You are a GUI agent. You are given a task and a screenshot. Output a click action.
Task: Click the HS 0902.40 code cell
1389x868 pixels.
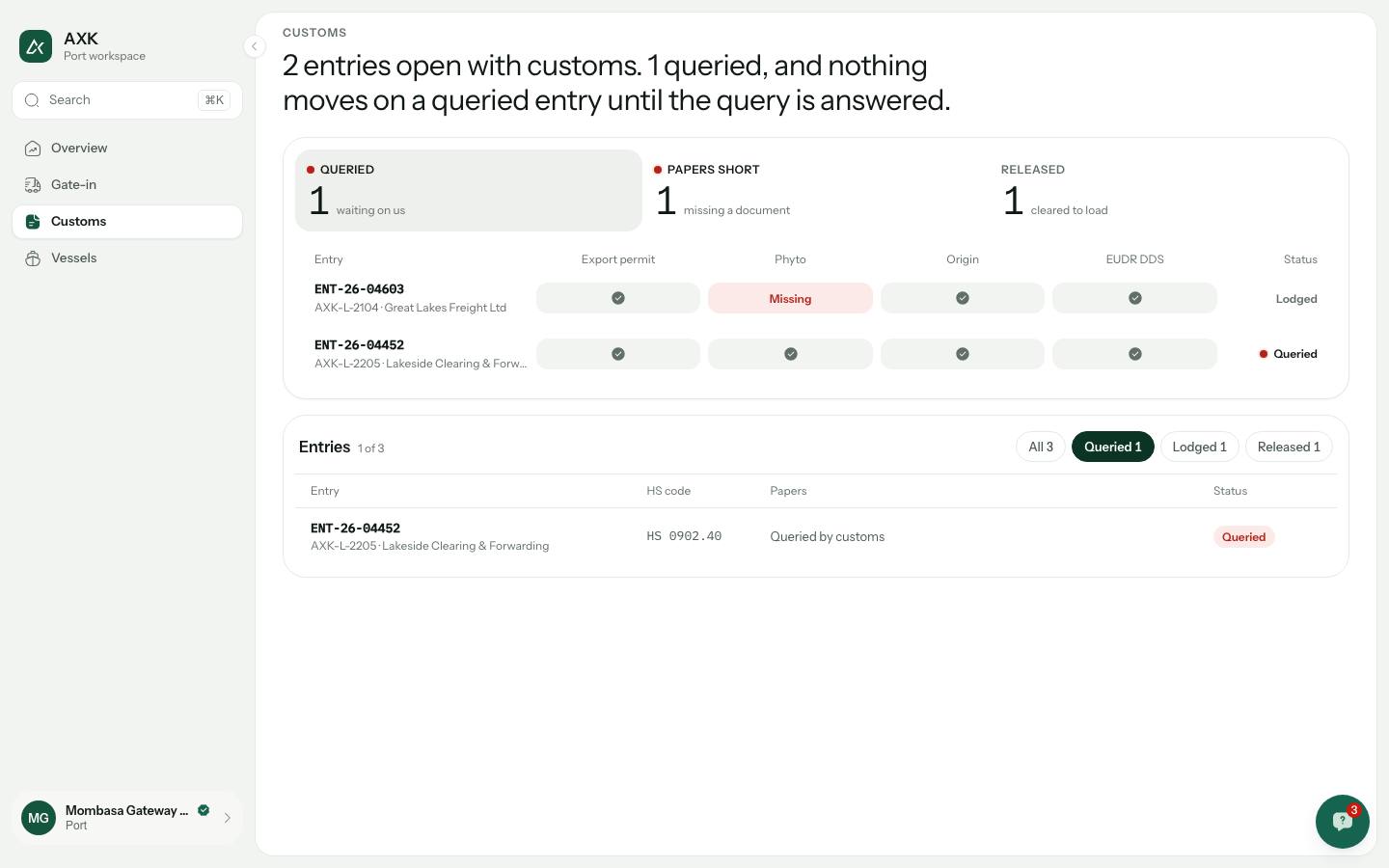(684, 536)
